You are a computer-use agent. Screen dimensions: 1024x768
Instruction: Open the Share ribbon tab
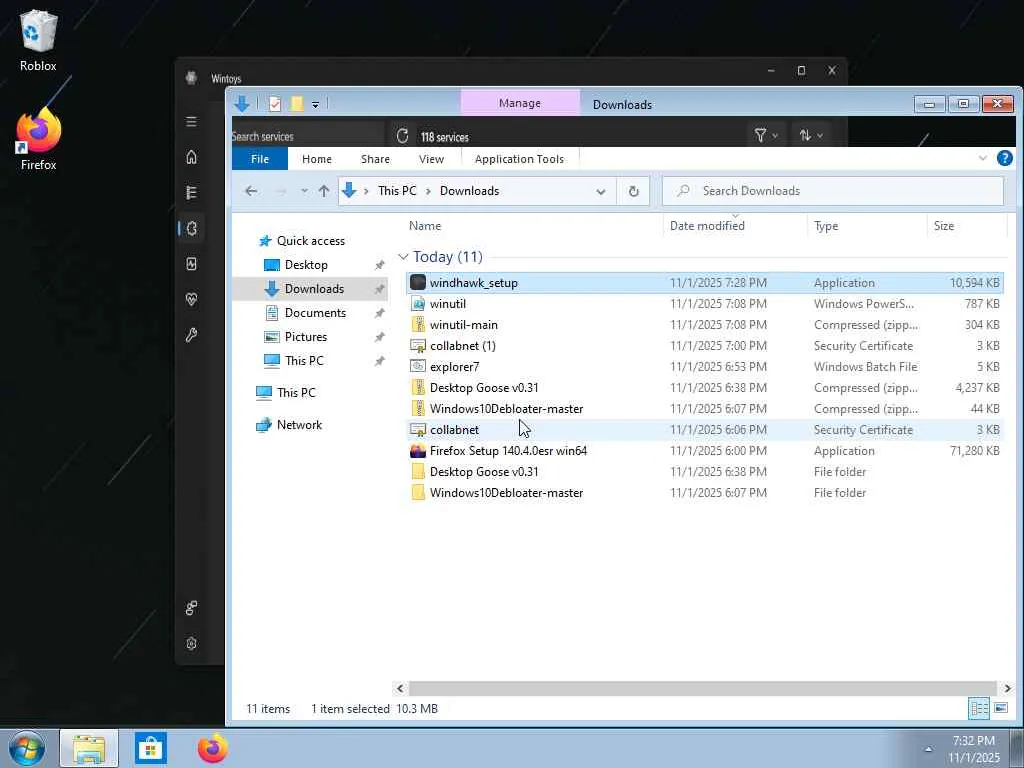click(x=376, y=159)
